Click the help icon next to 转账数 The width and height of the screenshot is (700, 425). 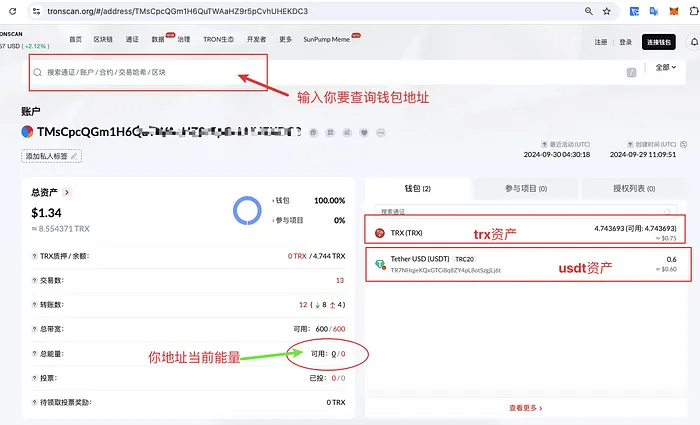(x=34, y=304)
